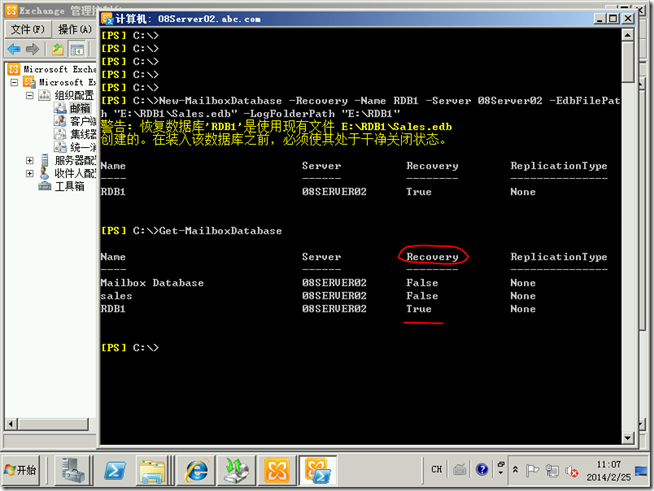The image size is (654, 491).
Task: Collapse the 组织配置 tree node
Action: pos(30,96)
